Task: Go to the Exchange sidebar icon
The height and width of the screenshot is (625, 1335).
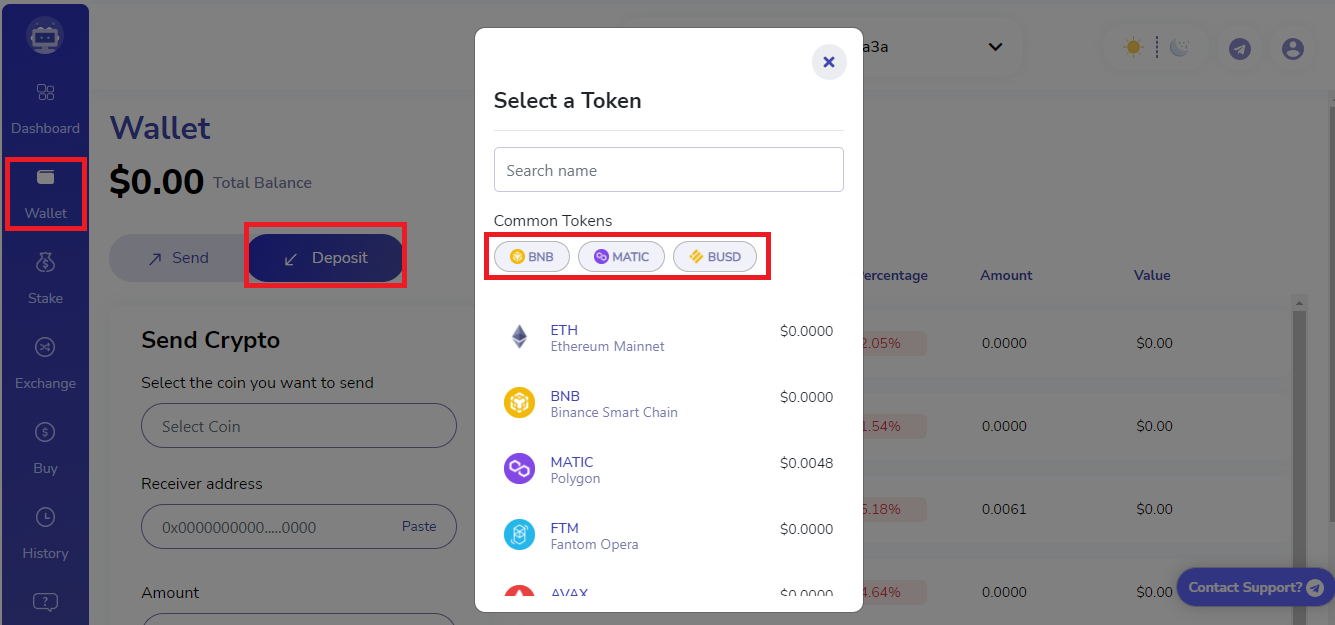Action: [45, 347]
